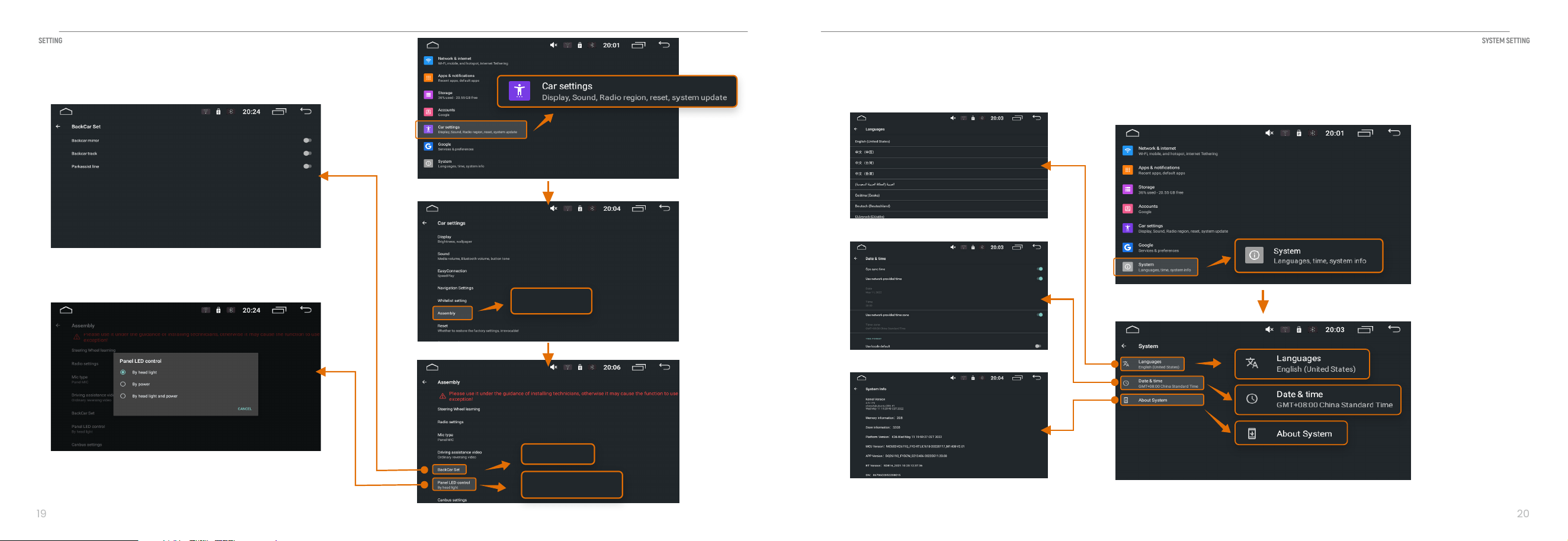
Task: Open highlighted BackCar Set entry in Assembly list
Action: pyautogui.click(x=449, y=470)
